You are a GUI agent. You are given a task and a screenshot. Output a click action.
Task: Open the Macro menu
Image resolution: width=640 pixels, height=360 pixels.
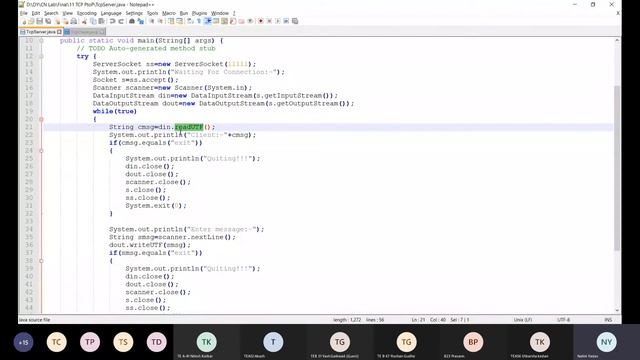(169, 13)
